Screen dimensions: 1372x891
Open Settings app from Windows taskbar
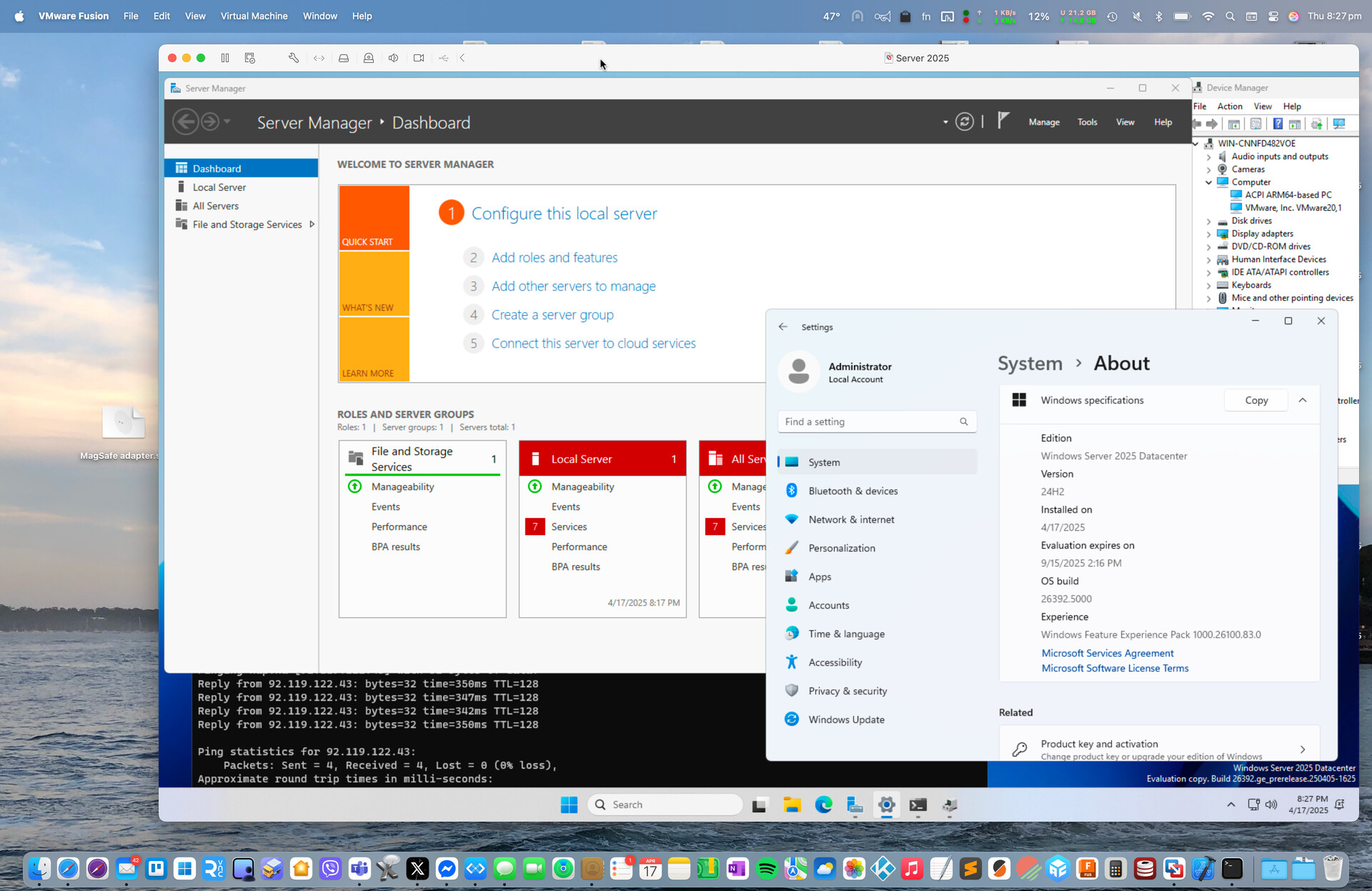click(x=886, y=805)
